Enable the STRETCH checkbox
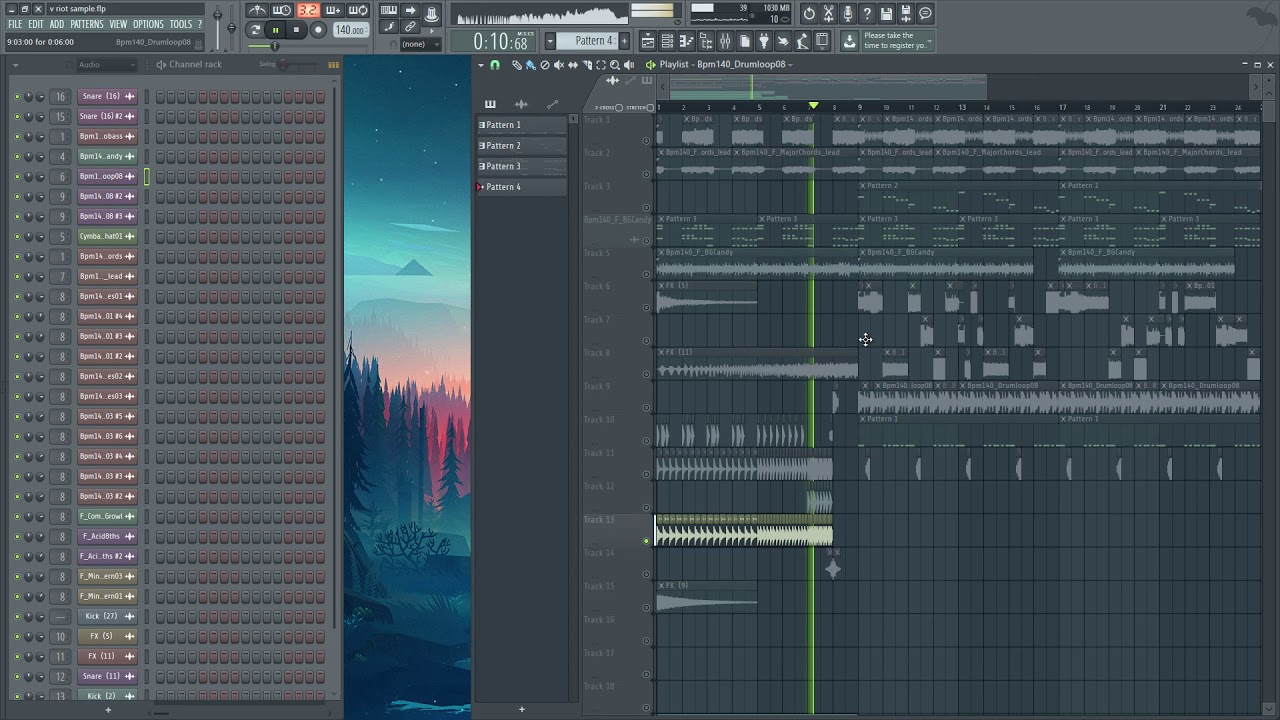 651,107
